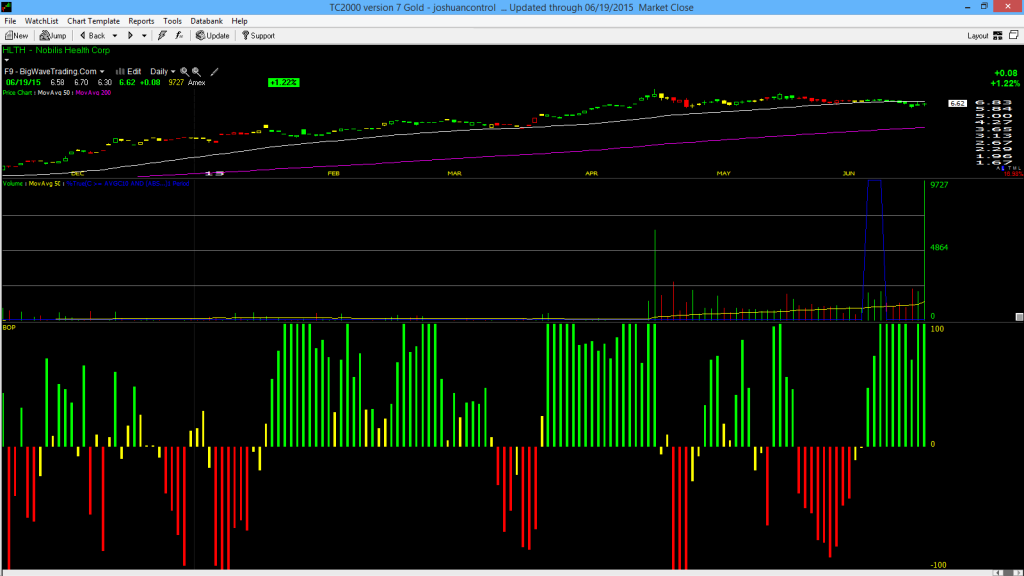
Task: Expand the arrow below HLTH symbol
Action: pos(7,60)
